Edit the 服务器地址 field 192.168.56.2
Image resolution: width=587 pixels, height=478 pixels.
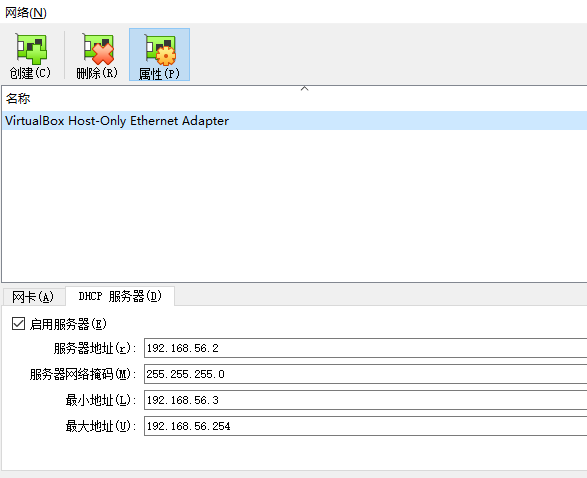pyautogui.click(x=365, y=348)
